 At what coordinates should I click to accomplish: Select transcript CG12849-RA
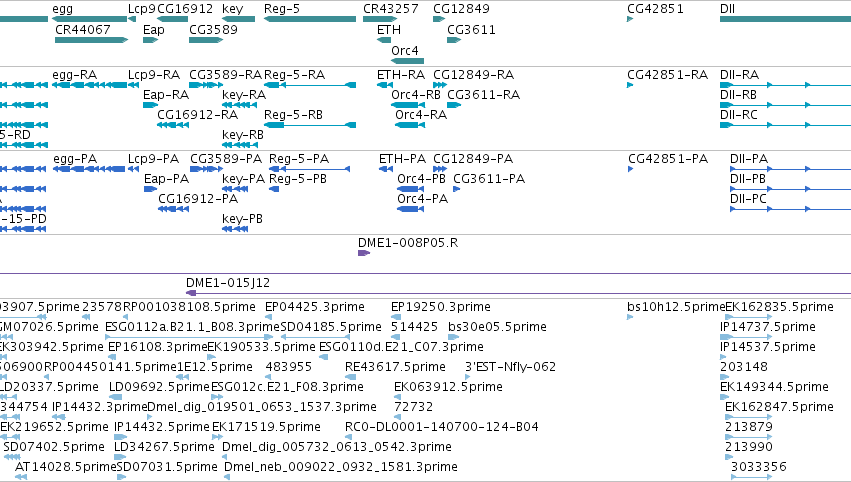click(x=474, y=75)
